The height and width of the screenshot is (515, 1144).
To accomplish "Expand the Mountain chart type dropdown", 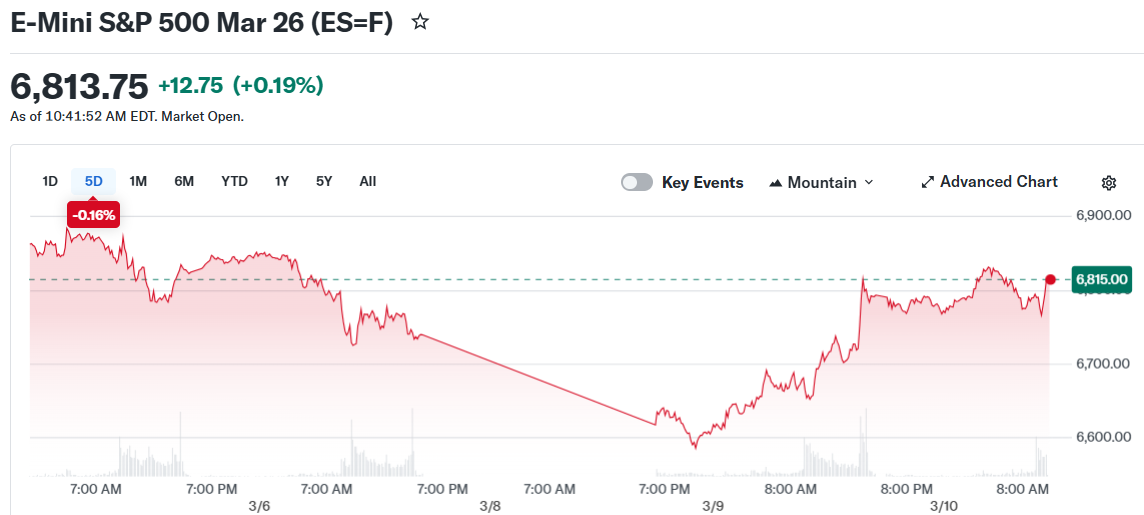I will pyautogui.click(x=868, y=182).
